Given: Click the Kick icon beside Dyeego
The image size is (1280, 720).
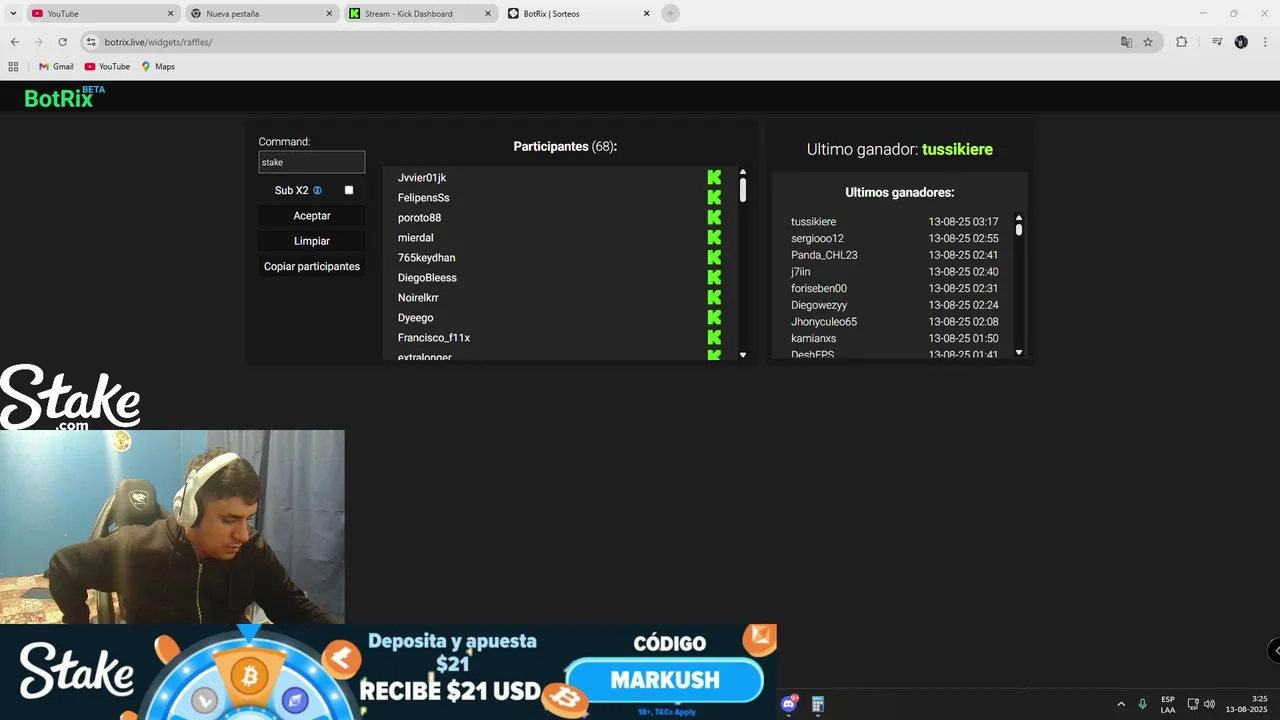Looking at the screenshot, I should pyautogui.click(x=714, y=317).
